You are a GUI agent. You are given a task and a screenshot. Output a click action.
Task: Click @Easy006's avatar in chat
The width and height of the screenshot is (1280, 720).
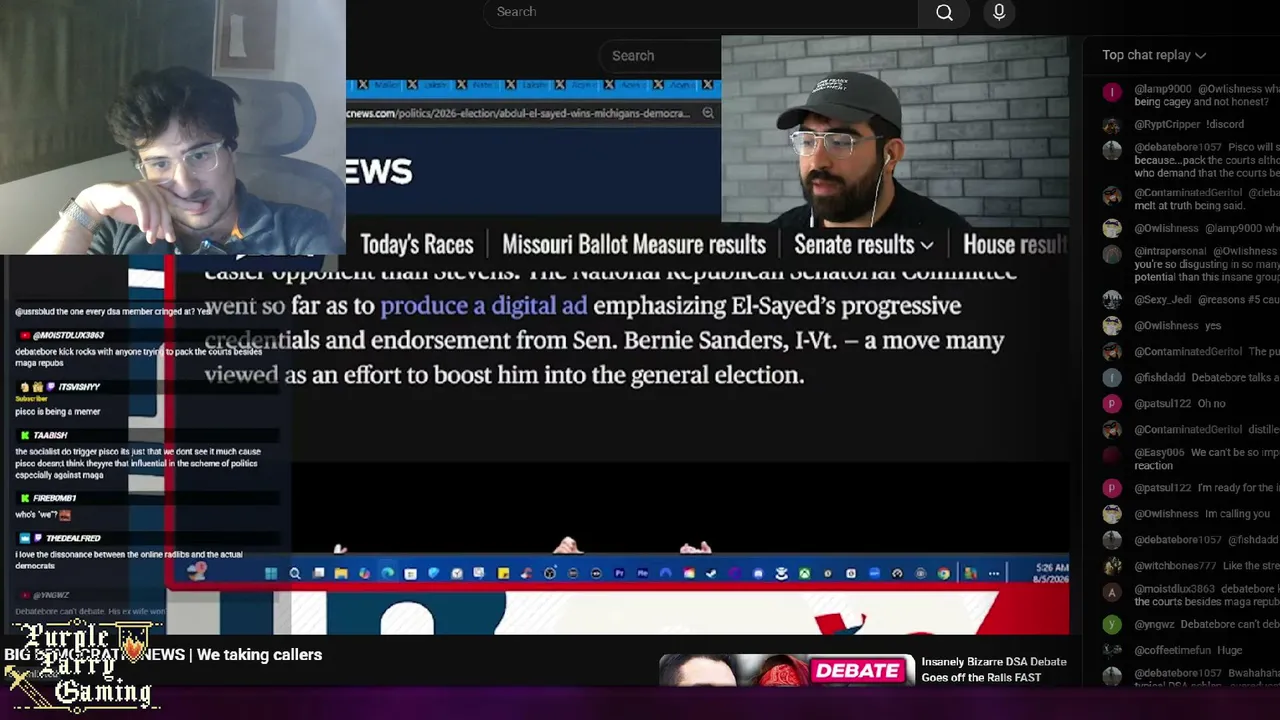click(1112, 455)
